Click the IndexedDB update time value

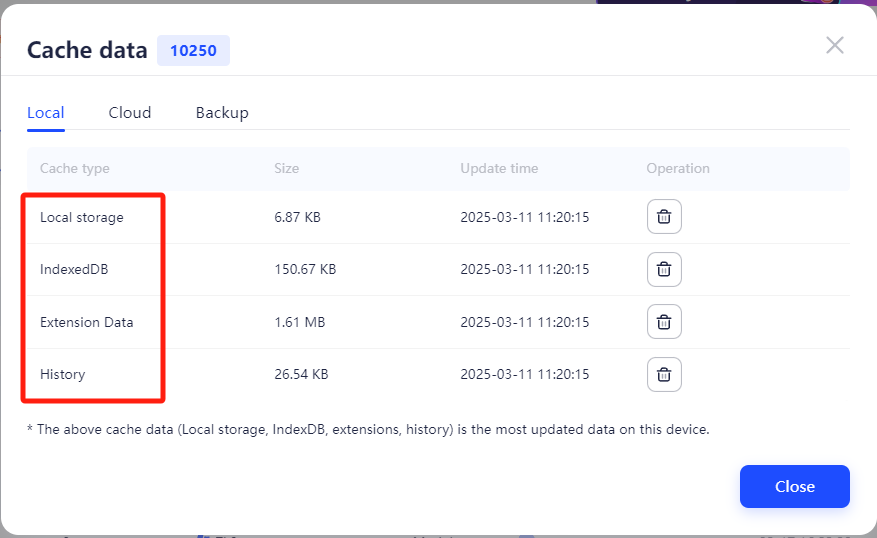[x=525, y=269]
